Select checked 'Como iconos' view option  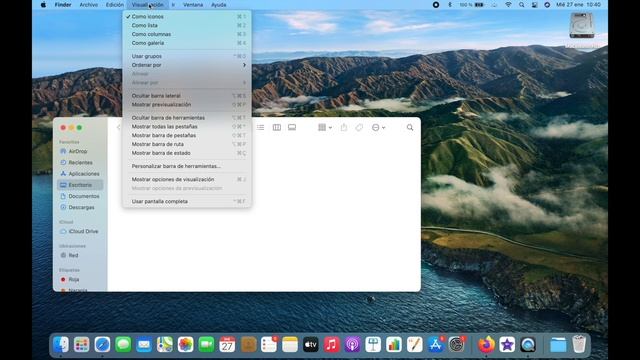187,17
